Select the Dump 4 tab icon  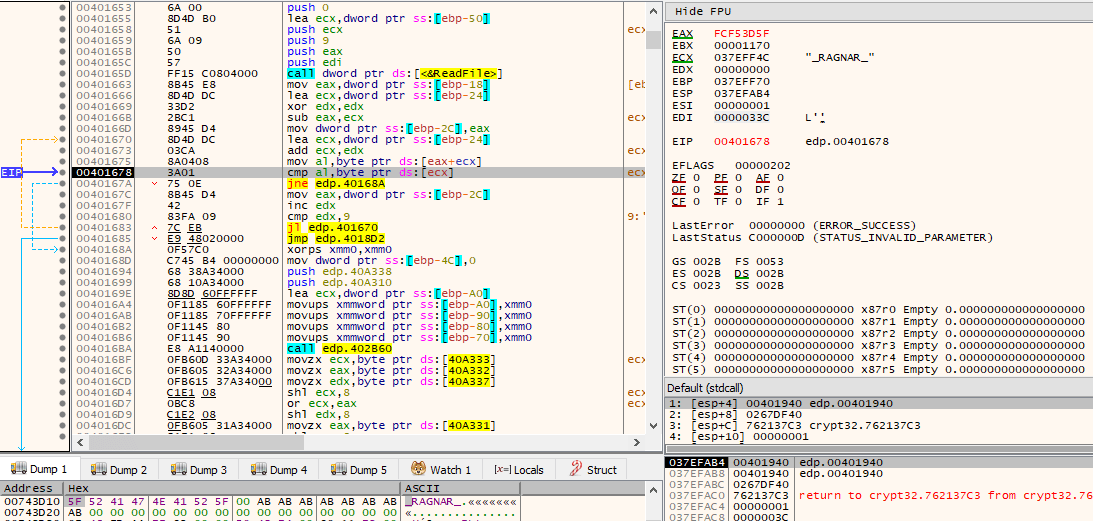point(259,469)
